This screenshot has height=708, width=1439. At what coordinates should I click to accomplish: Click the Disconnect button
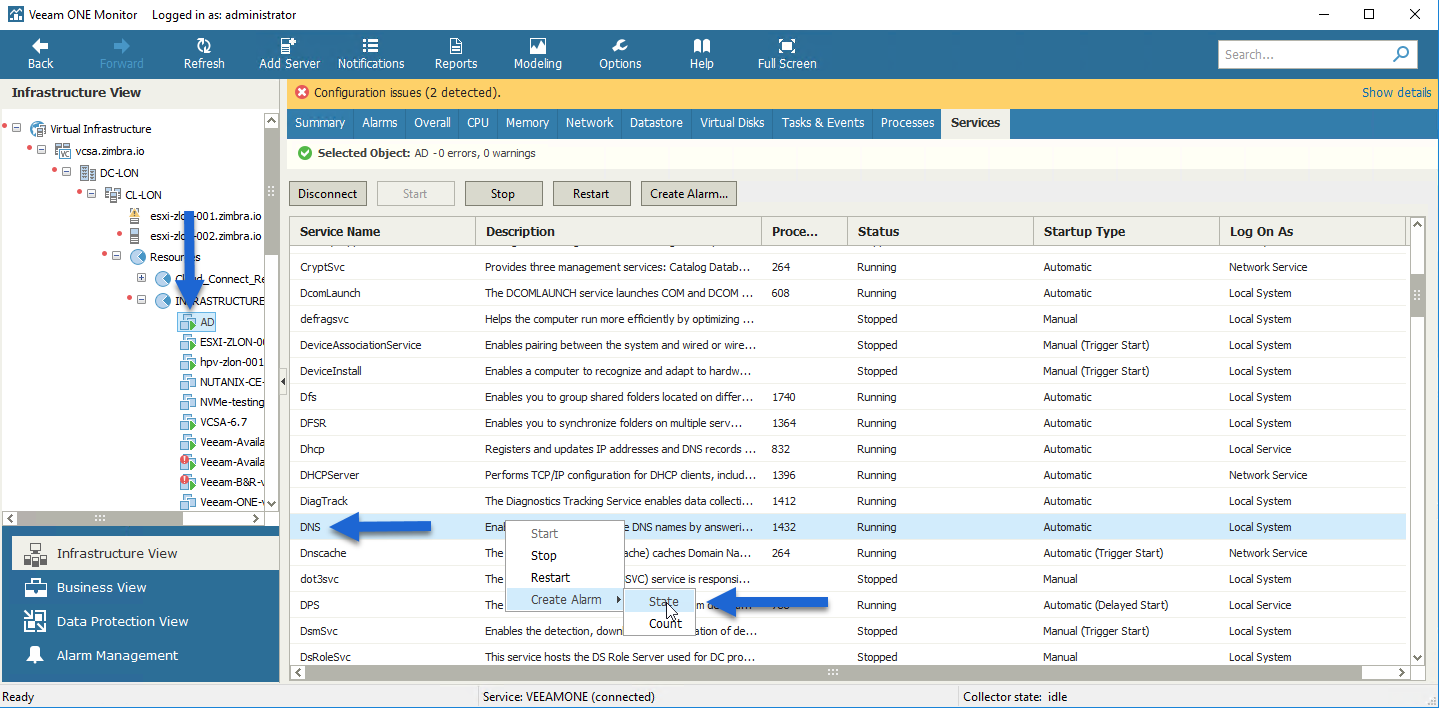328,194
